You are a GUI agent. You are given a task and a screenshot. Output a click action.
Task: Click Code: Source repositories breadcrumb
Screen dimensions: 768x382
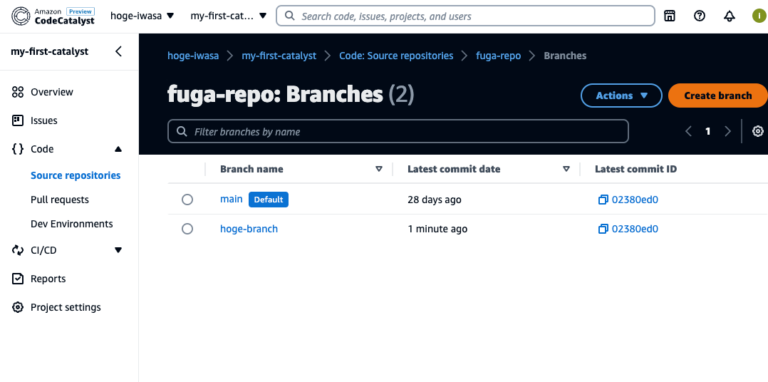[x=396, y=56]
